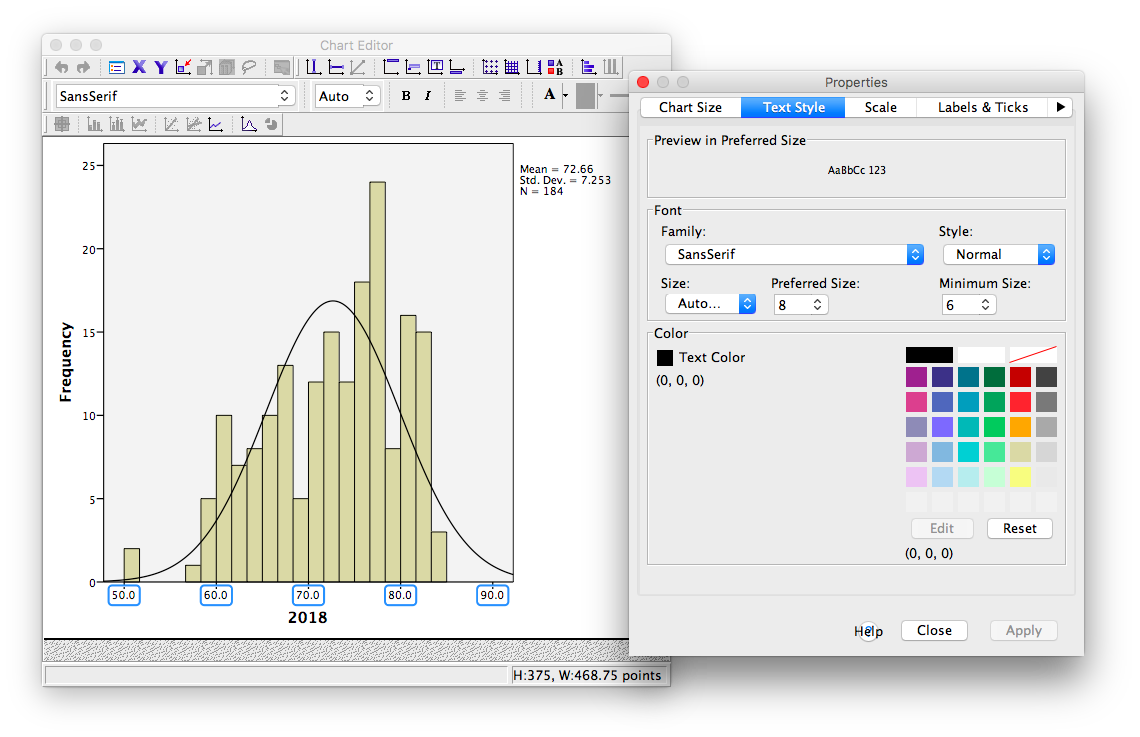Insert an annotation icon

point(413,68)
